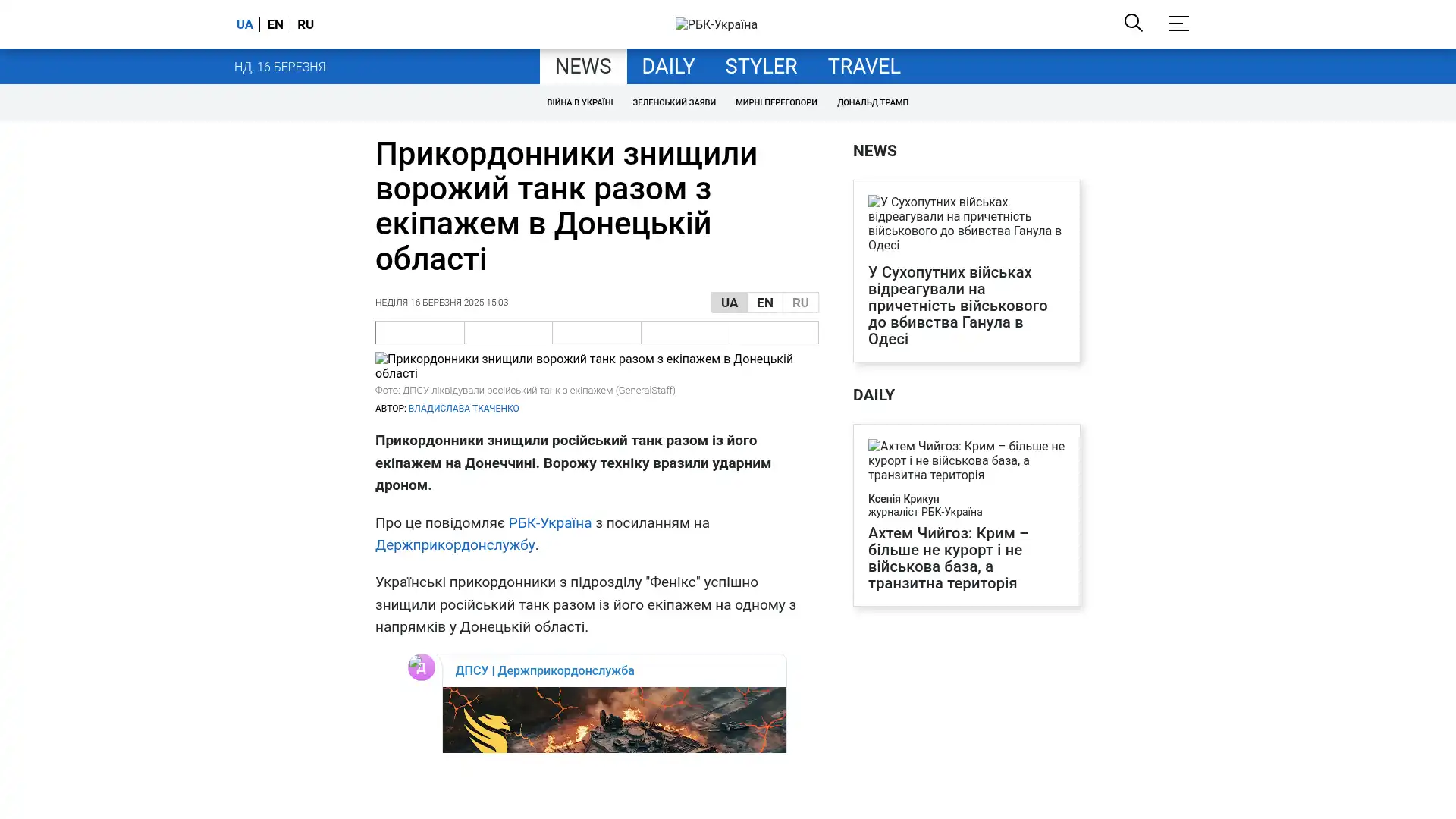Open the hamburger menu icon
This screenshot has width=1456, height=819.
point(1178,24)
